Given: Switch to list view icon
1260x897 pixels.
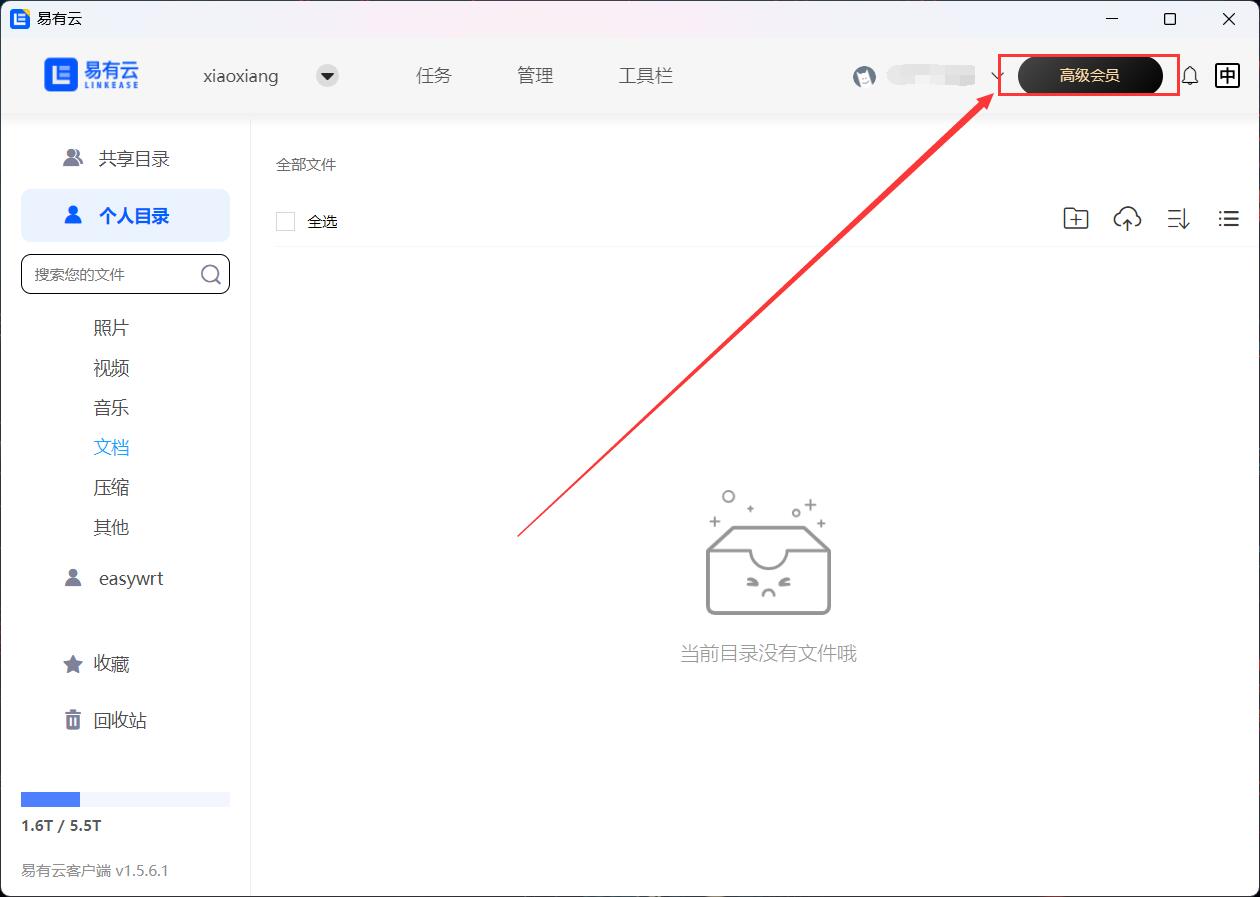Looking at the screenshot, I should coord(1229,218).
